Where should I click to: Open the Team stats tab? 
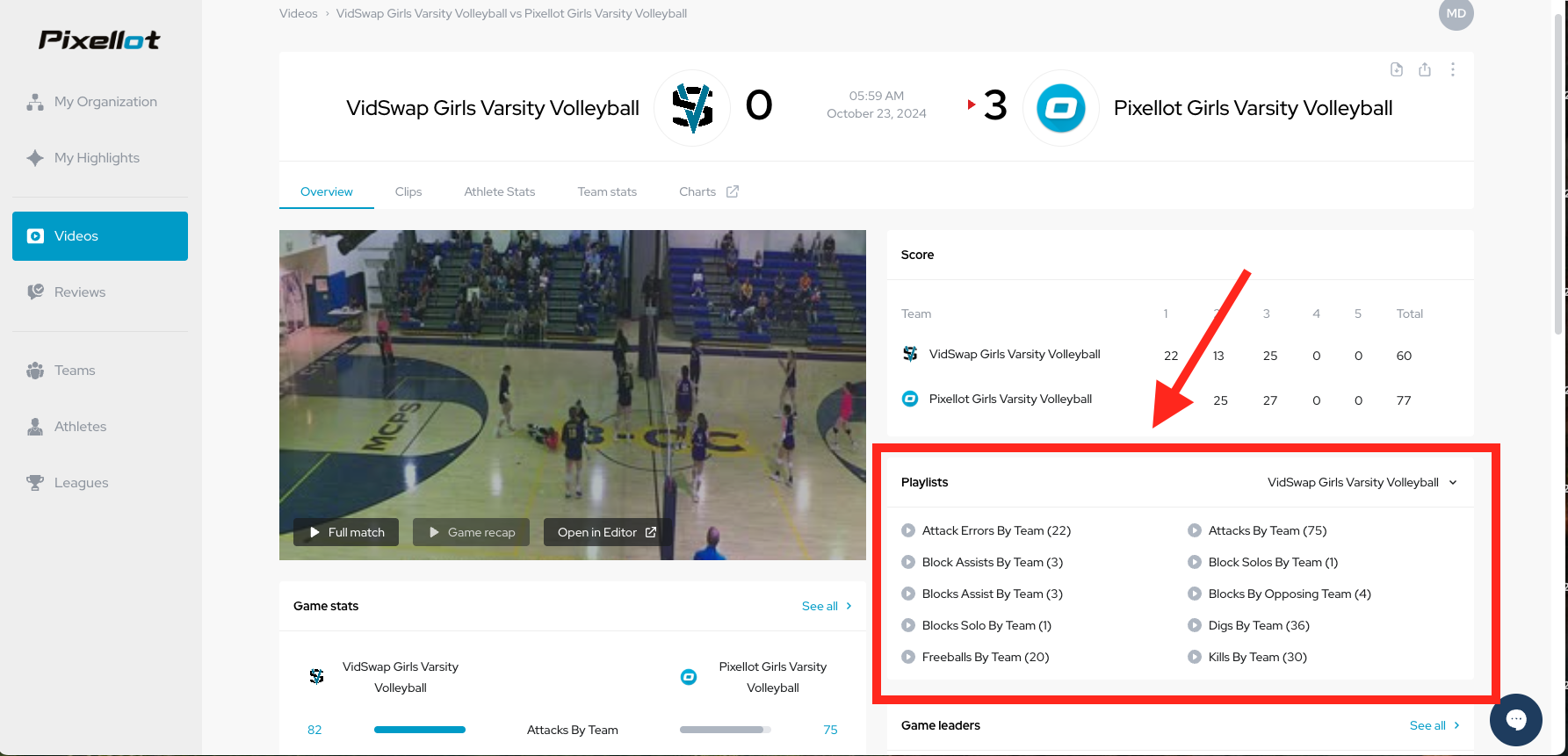coord(607,191)
